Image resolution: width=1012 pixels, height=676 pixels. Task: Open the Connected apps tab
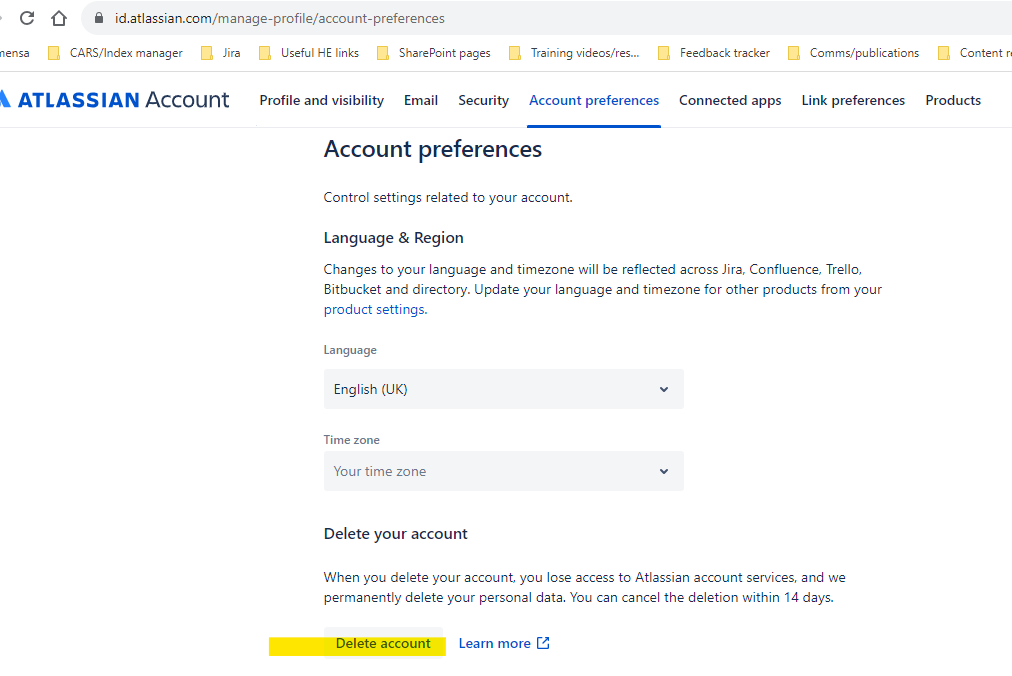pyautogui.click(x=730, y=100)
